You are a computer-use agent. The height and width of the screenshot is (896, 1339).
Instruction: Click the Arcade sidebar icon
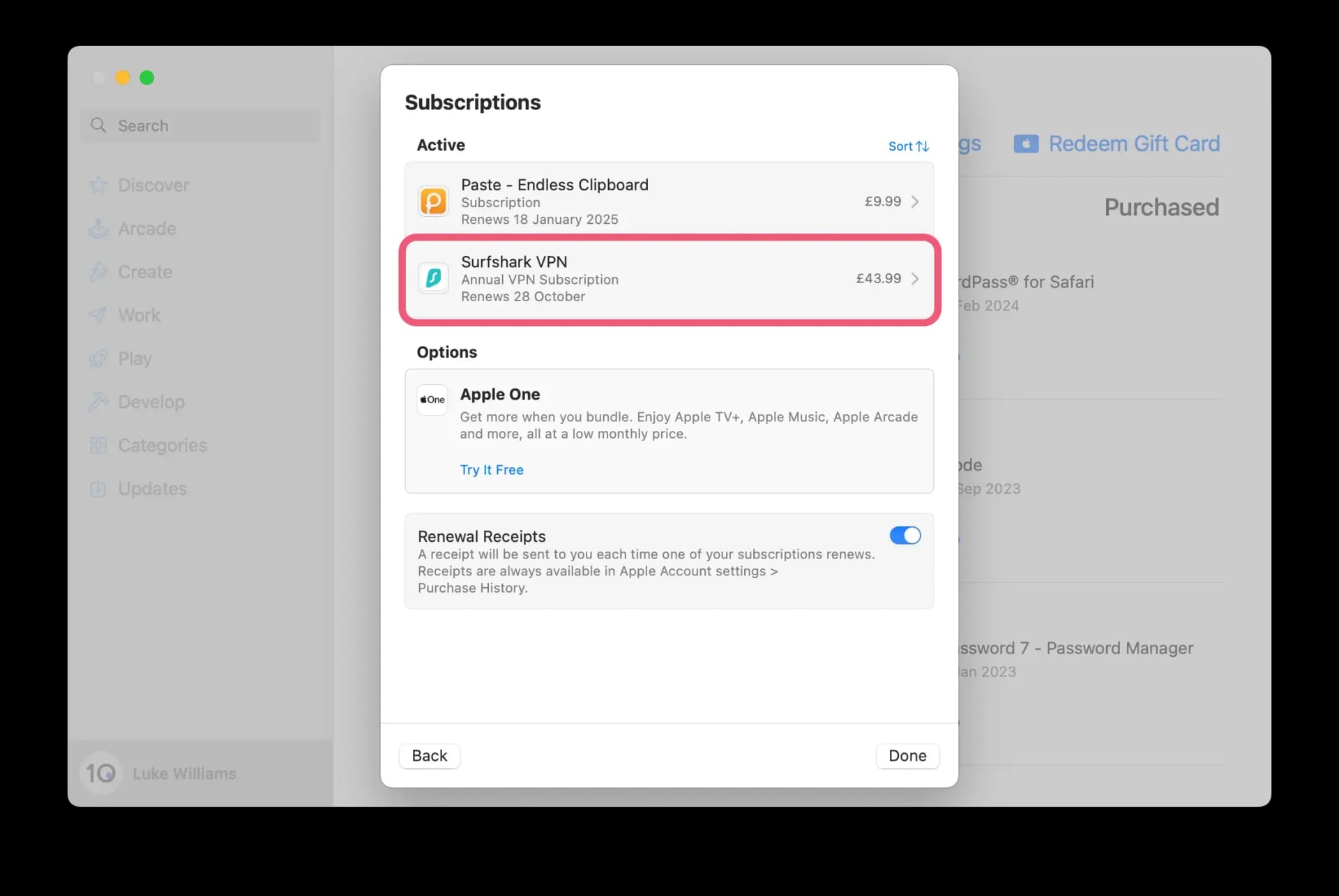tap(97, 228)
